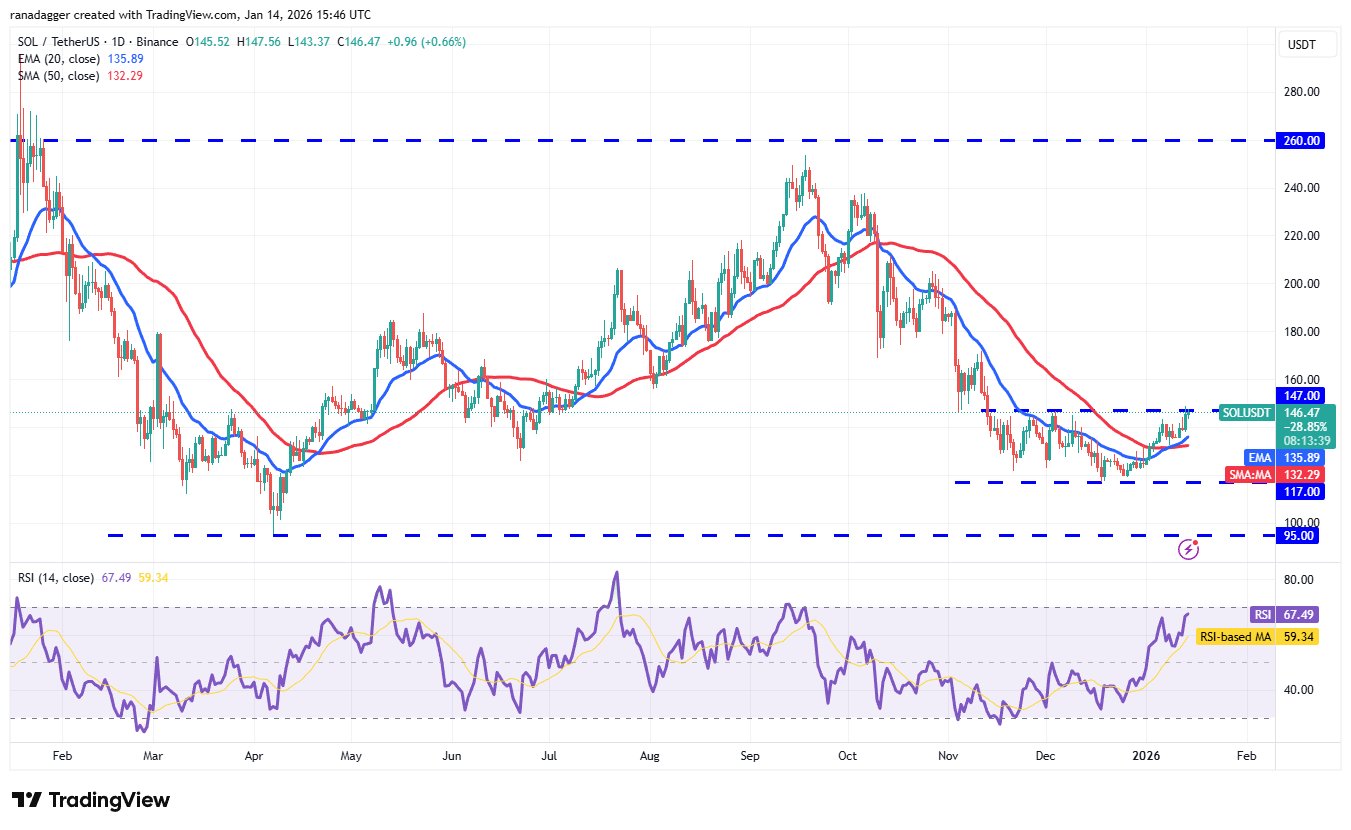The width and height of the screenshot is (1351, 830).
Task: Click the red lightning event icon on chart
Action: coord(1188,548)
